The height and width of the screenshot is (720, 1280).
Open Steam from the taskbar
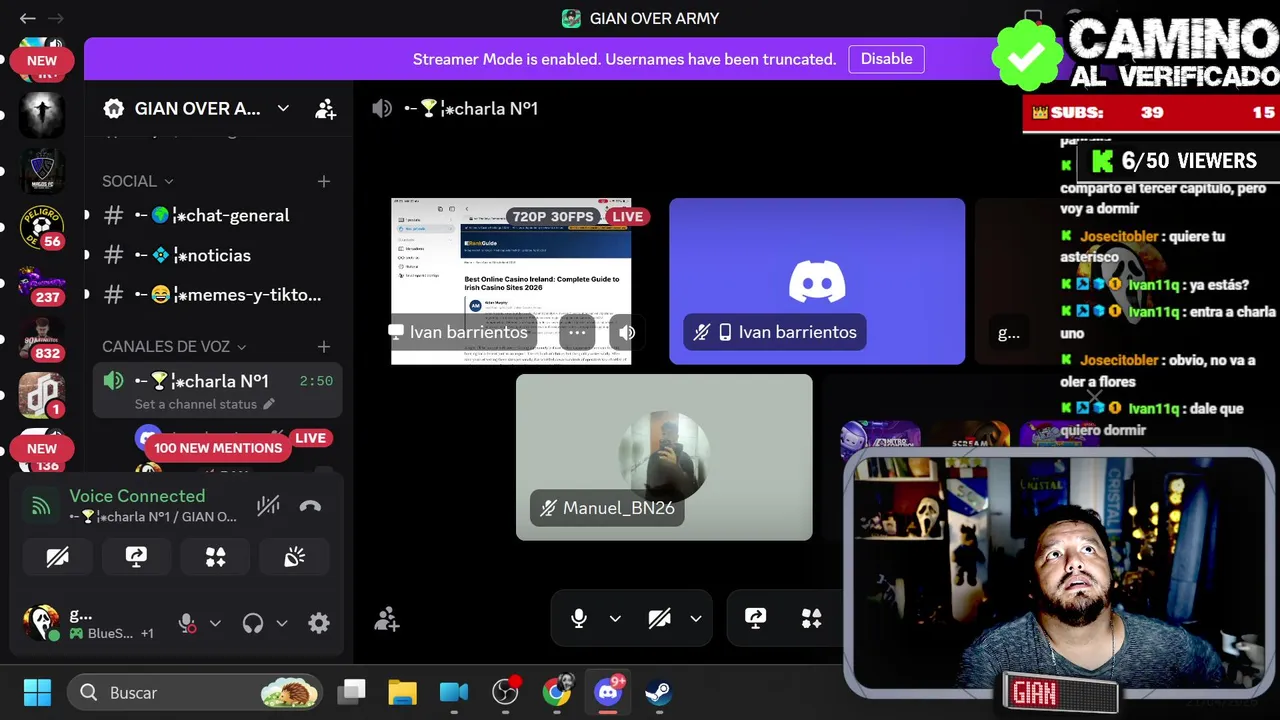[x=658, y=692]
